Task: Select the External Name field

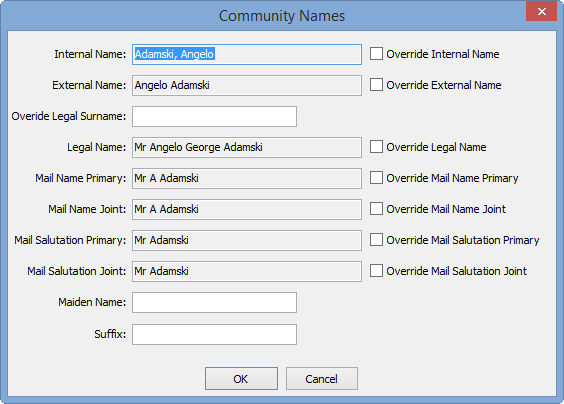Action: tap(247, 85)
